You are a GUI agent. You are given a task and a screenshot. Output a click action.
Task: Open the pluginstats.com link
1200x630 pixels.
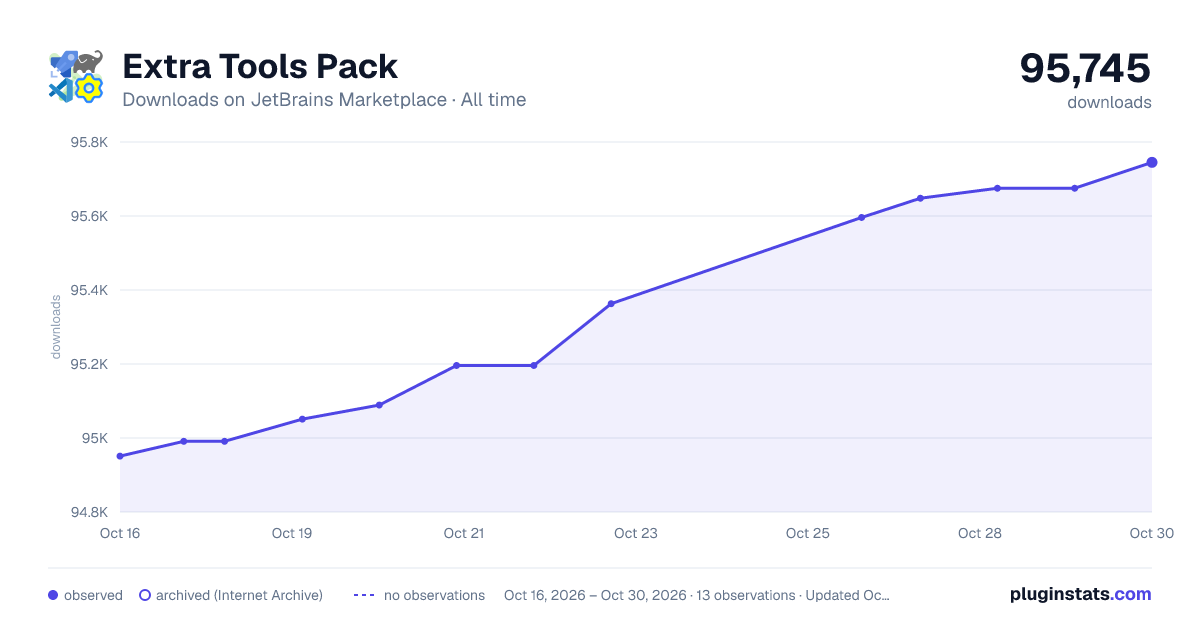click(x=1080, y=594)
